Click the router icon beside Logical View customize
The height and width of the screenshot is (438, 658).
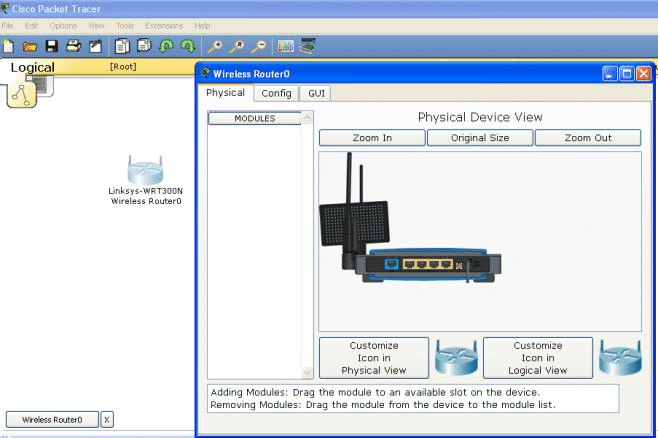[x=620, y=358]
